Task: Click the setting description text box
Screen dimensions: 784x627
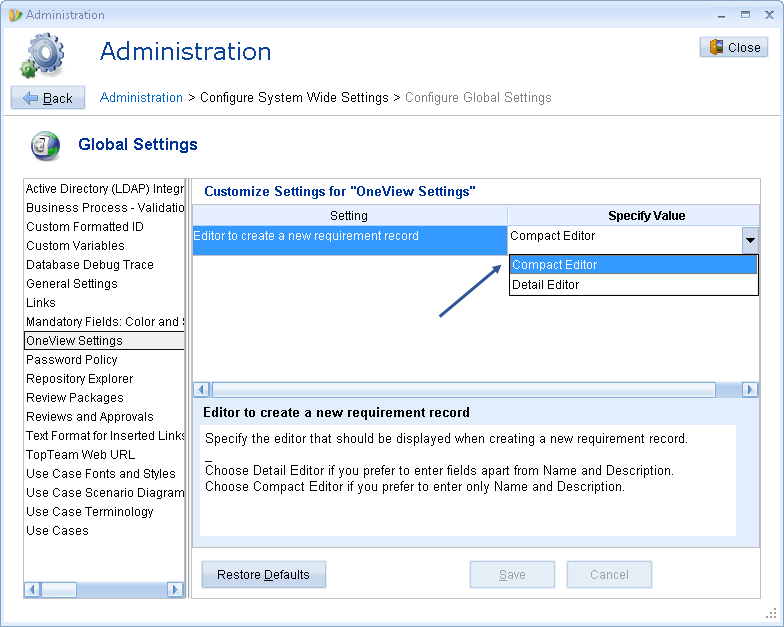Action: (x=468, y=480)
